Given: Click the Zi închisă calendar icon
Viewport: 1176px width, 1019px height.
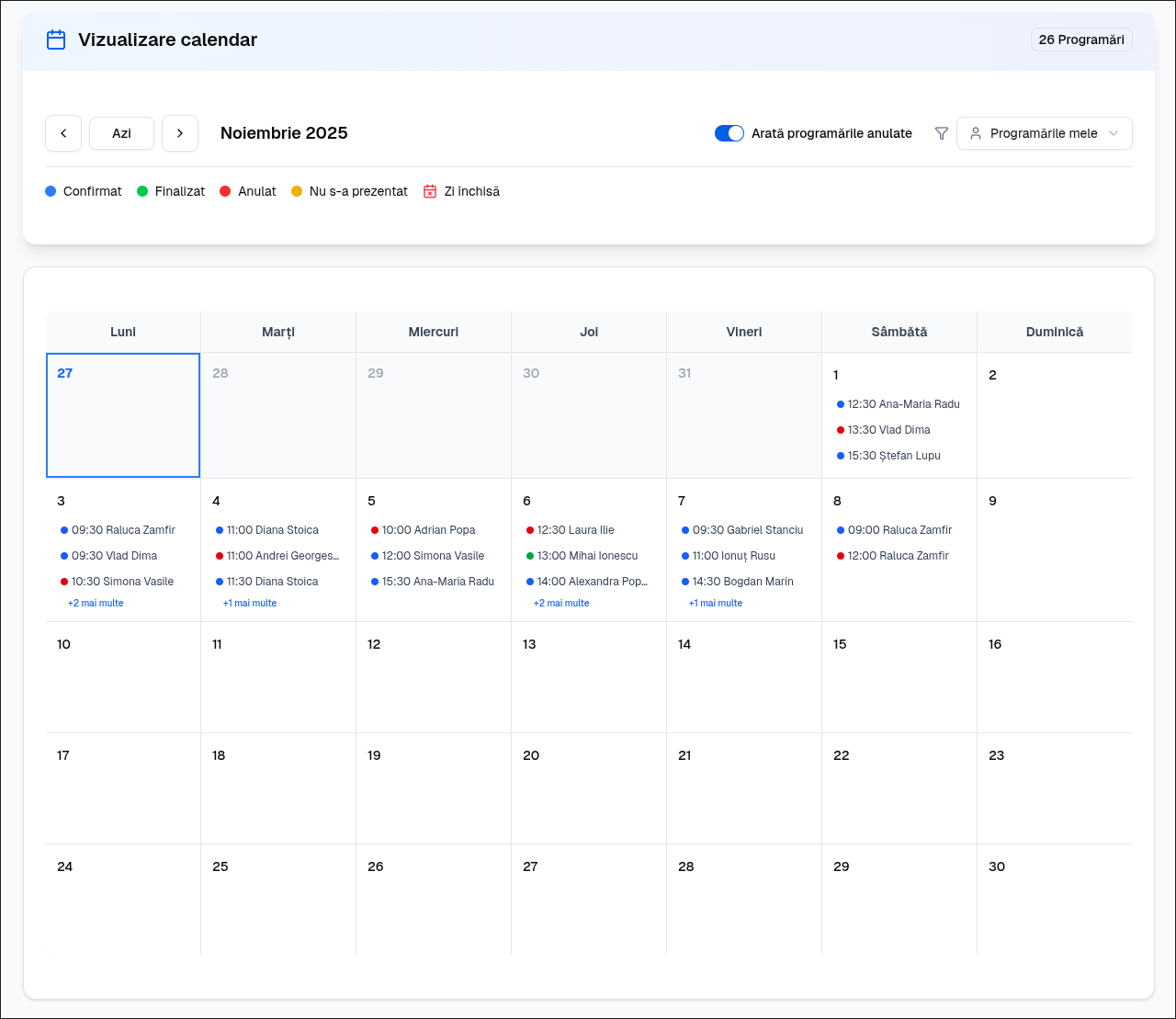Looking at the screenshot, I should 430,191.
